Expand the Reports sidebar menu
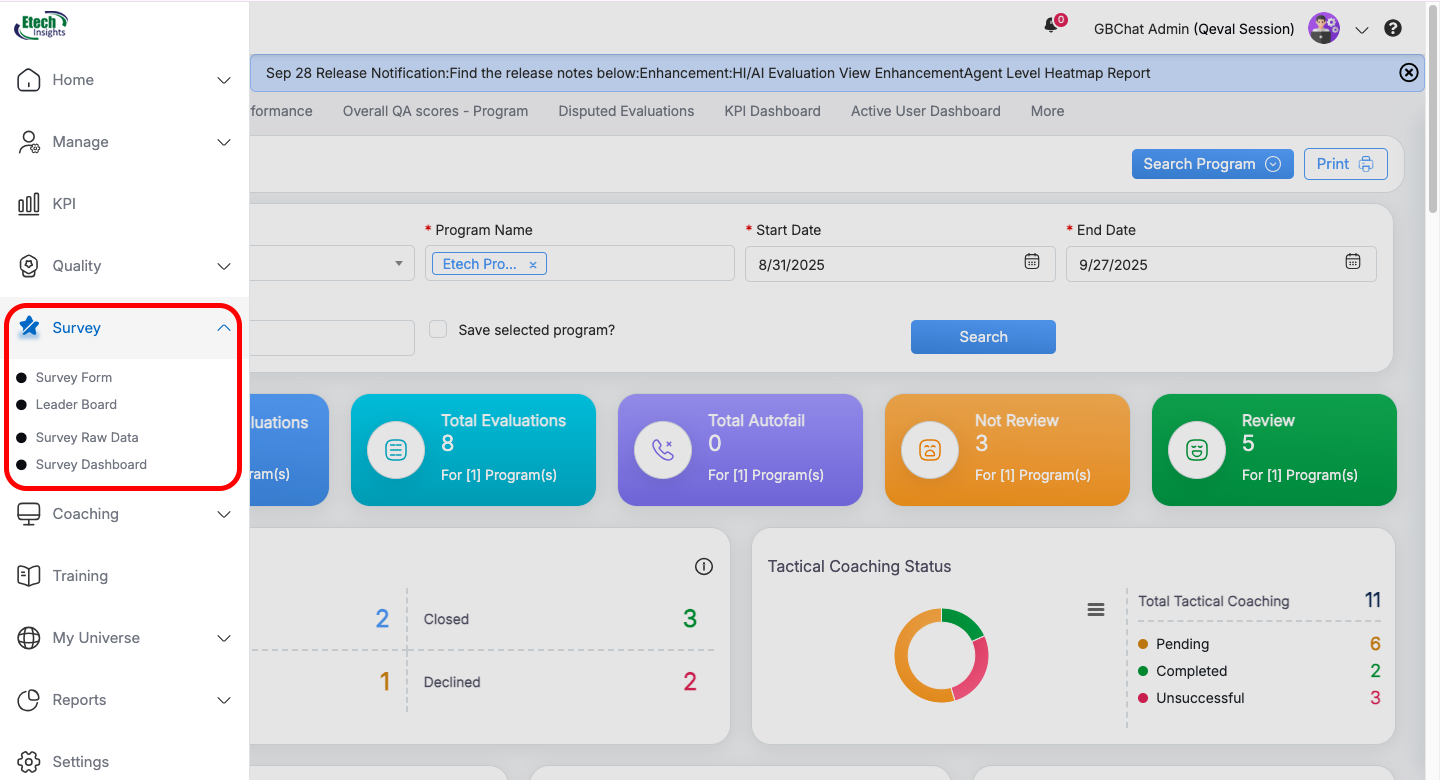This screenshot has height=780, width=1440. [224, 700]
